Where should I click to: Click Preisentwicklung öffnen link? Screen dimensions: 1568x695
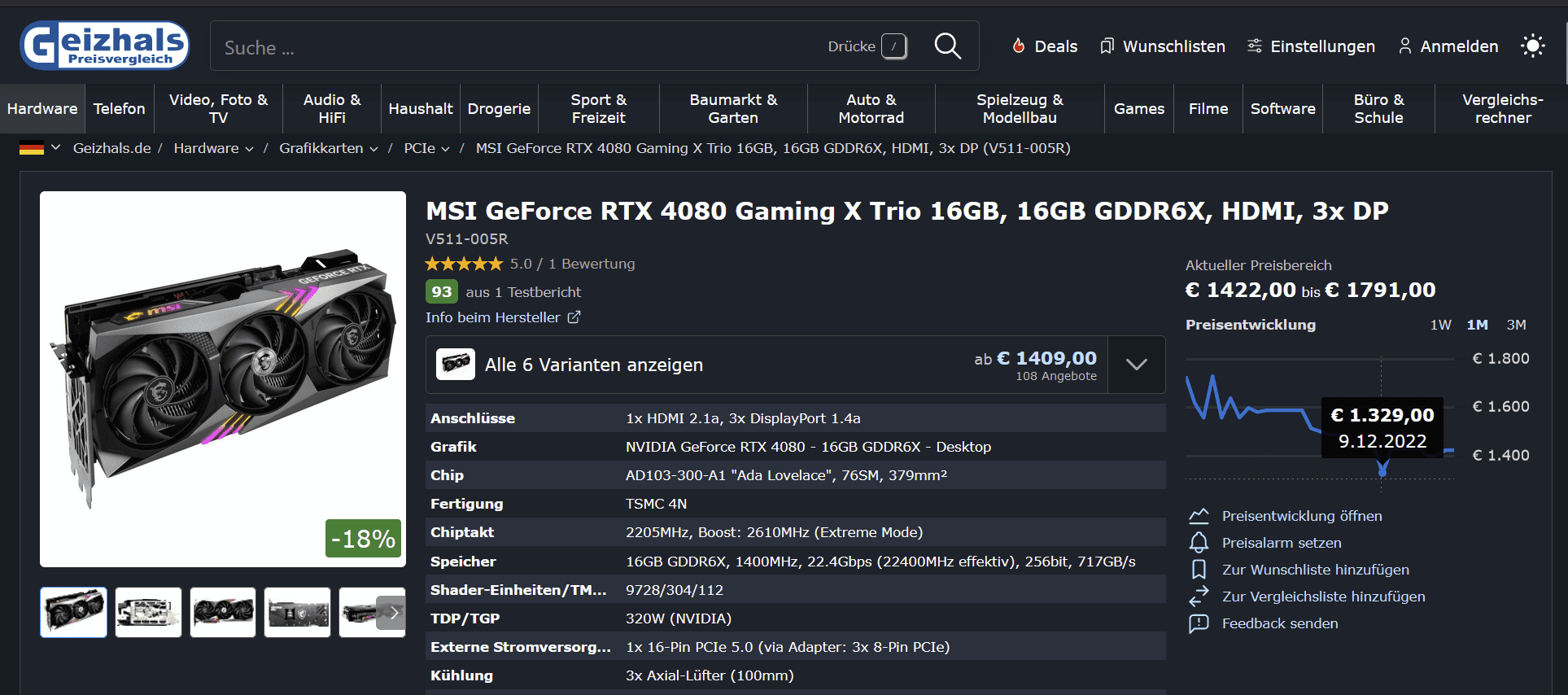[x=1301, y=516]
